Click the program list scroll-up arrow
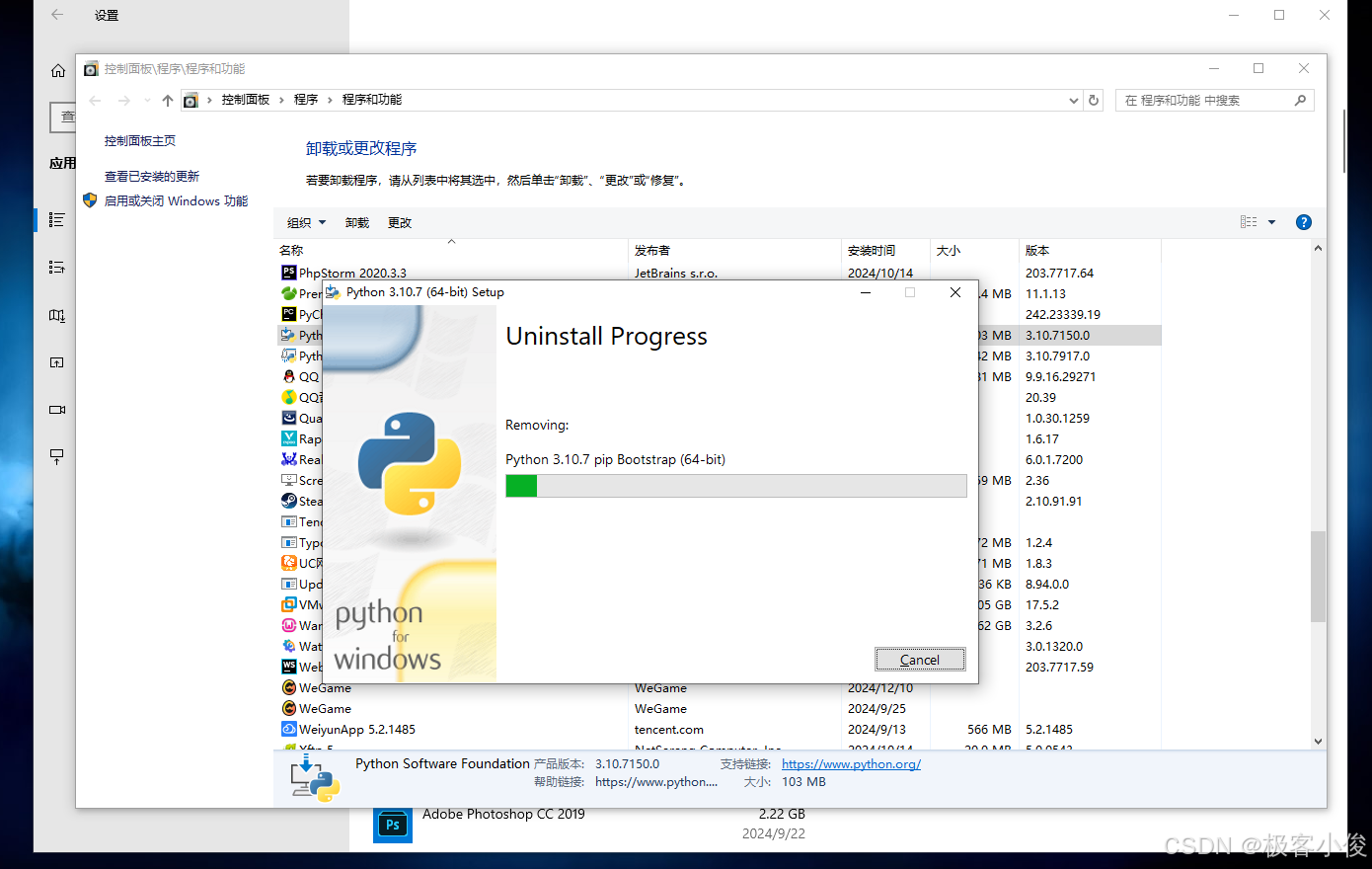The width and height of the screenshot is (1372, 869). (x=1318, y=249)
